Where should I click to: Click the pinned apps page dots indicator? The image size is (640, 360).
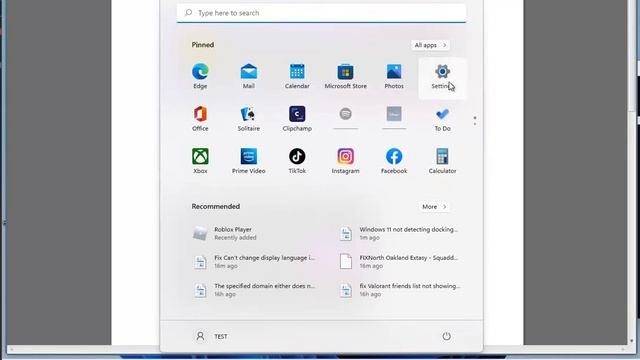475,121
